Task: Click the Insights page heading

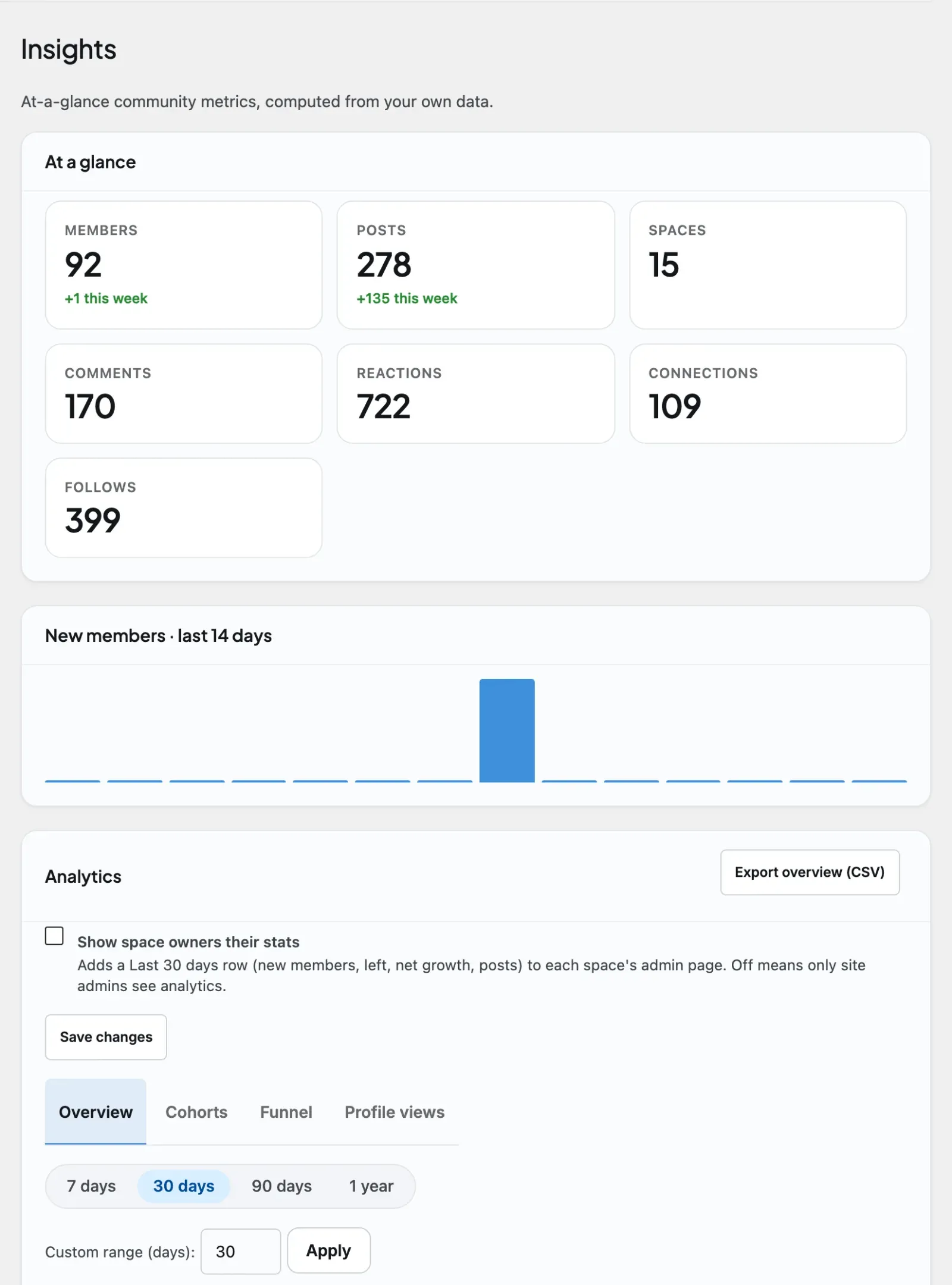Action: pos(69,49)
